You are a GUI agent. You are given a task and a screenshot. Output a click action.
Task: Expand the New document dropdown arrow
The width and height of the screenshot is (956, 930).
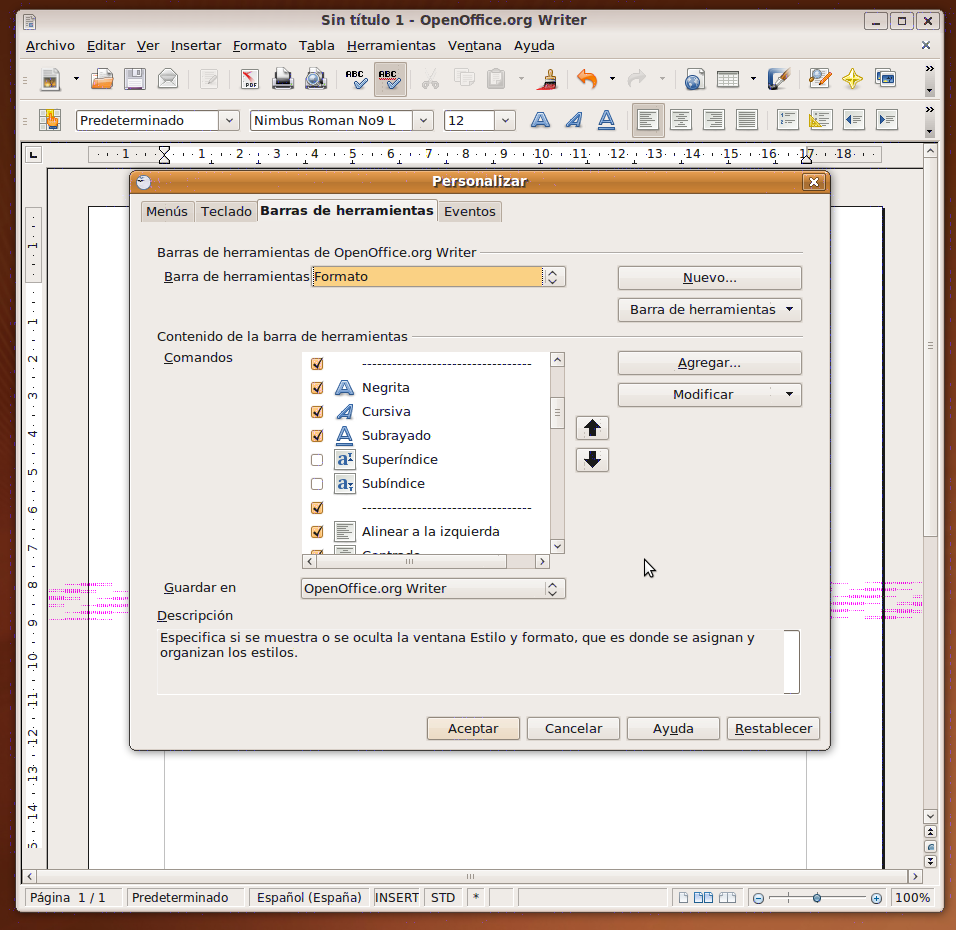[76, 79]
